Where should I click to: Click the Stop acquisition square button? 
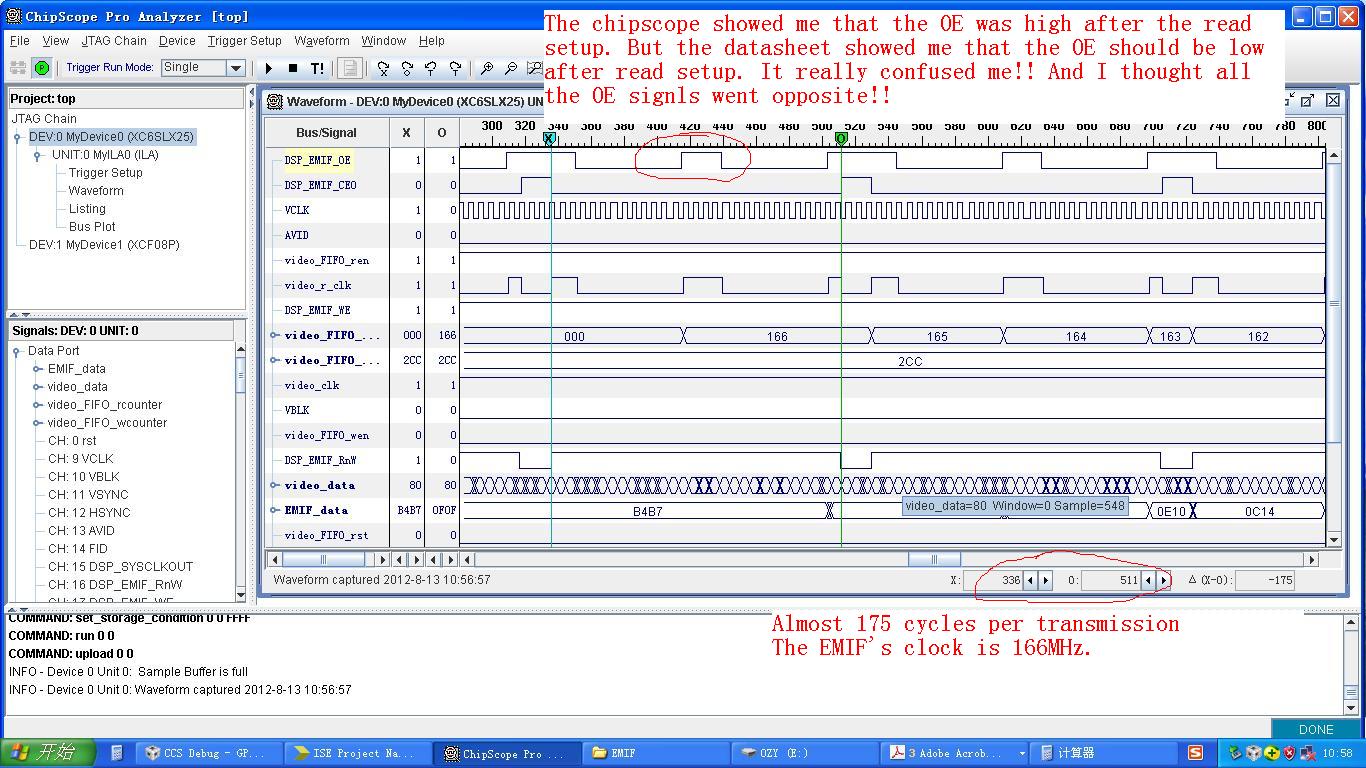click(293, 68)
